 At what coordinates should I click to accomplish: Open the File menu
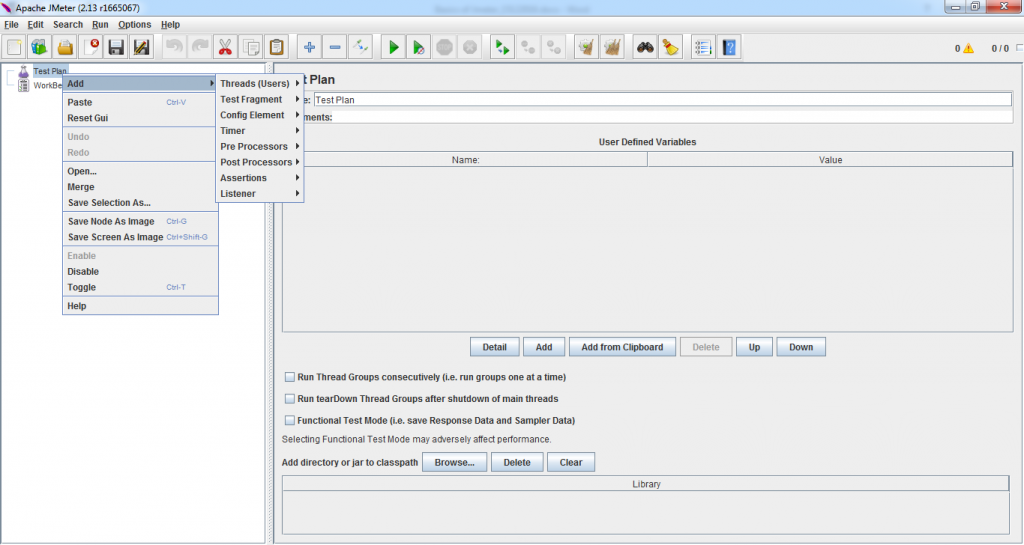11,25
